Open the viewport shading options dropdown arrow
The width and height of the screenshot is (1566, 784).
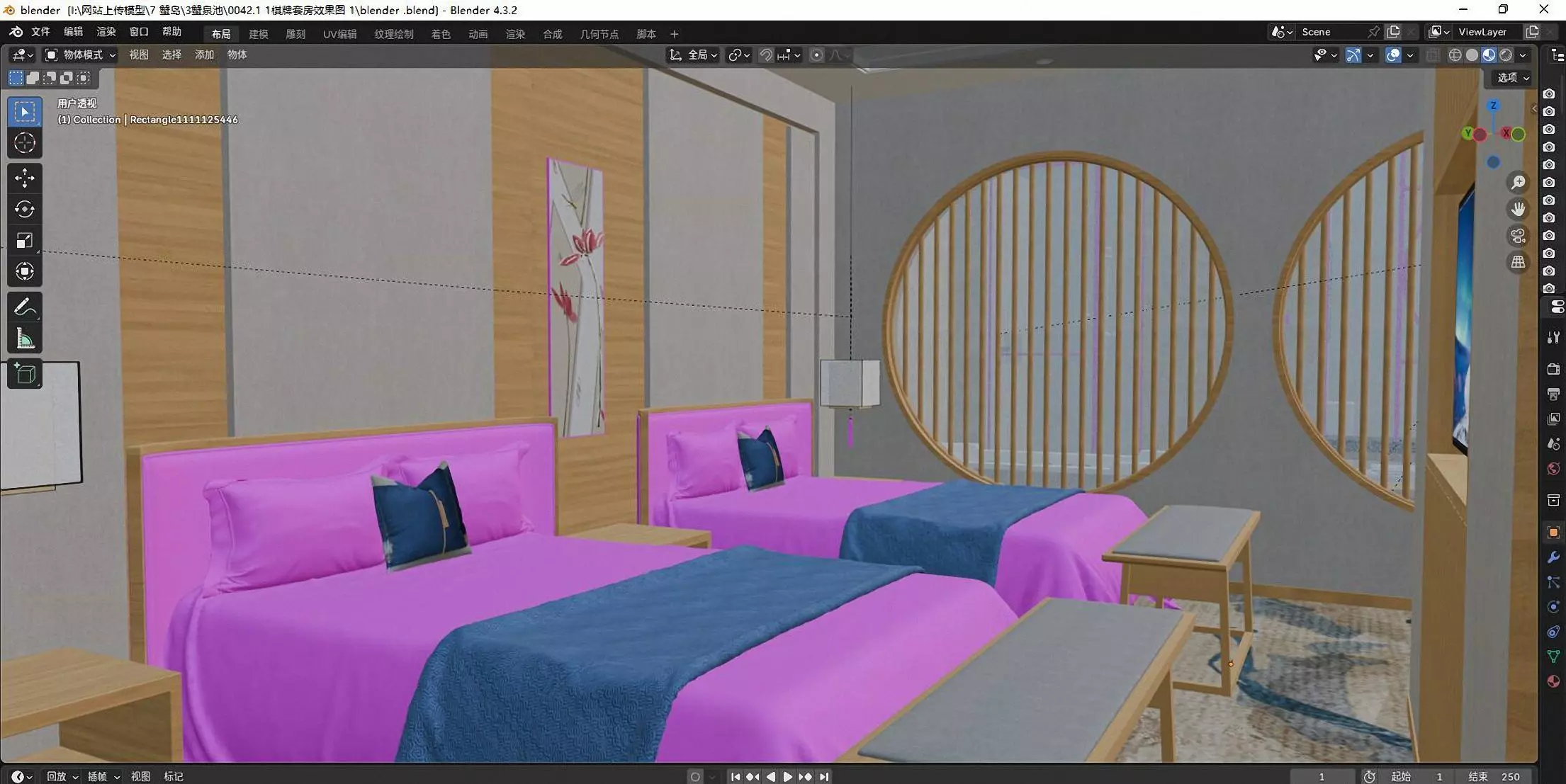click(1523, 55)
